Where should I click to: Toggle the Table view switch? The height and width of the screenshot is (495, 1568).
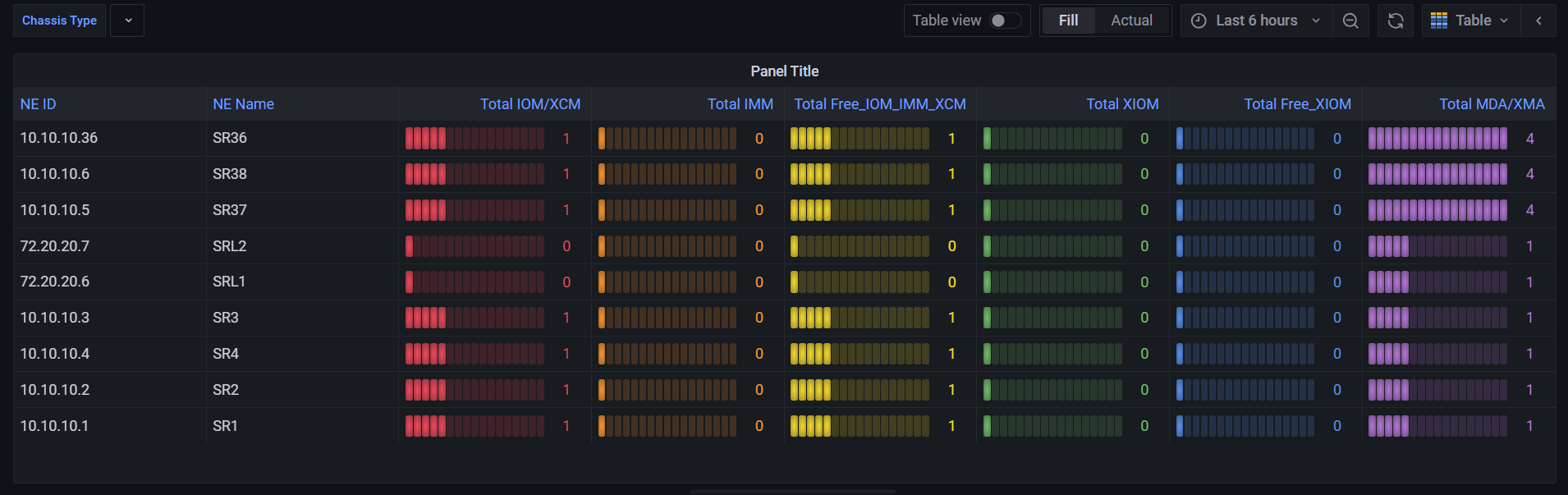point(1006,21)
